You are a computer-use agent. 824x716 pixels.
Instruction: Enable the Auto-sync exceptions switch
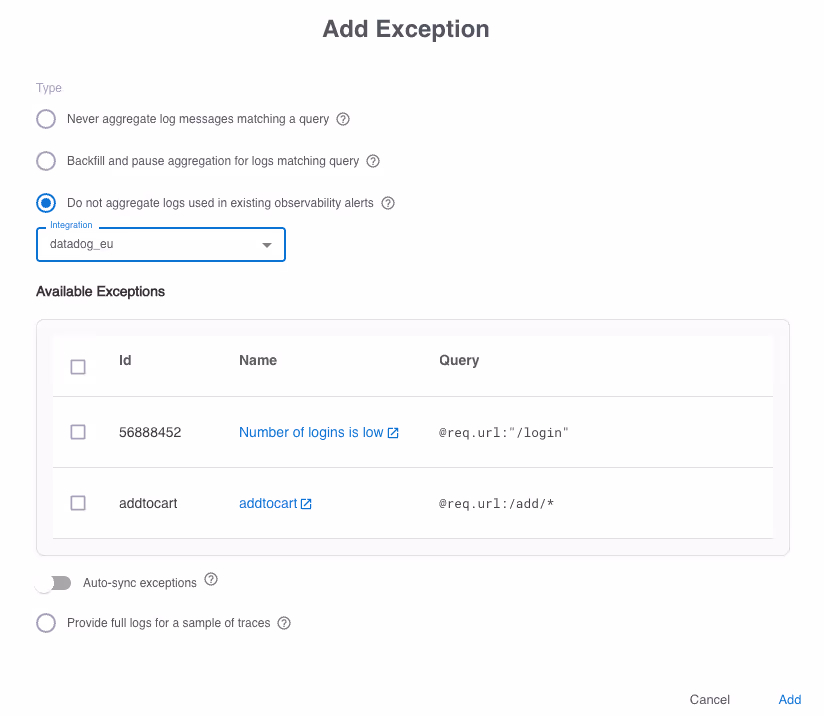tap(53, 582)
